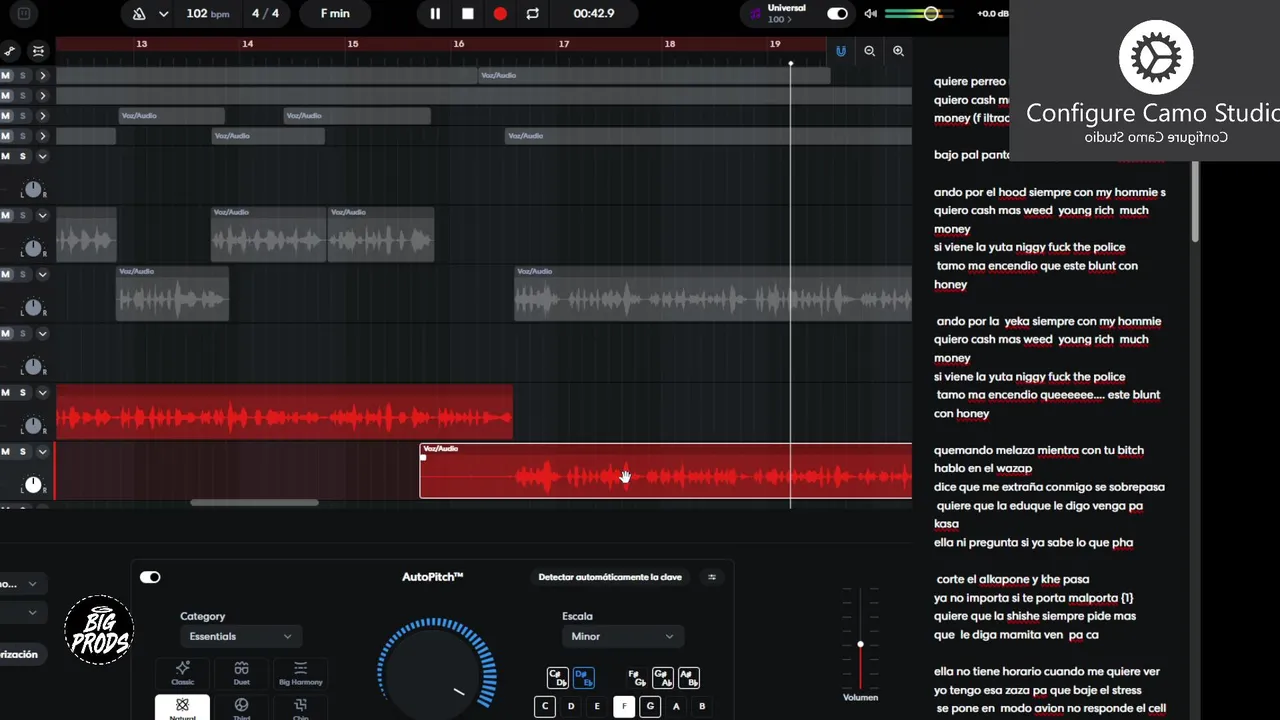Screen dimensions: 1280x720
Task: Mute master output via speaker icon
Action: click(870, 14)
